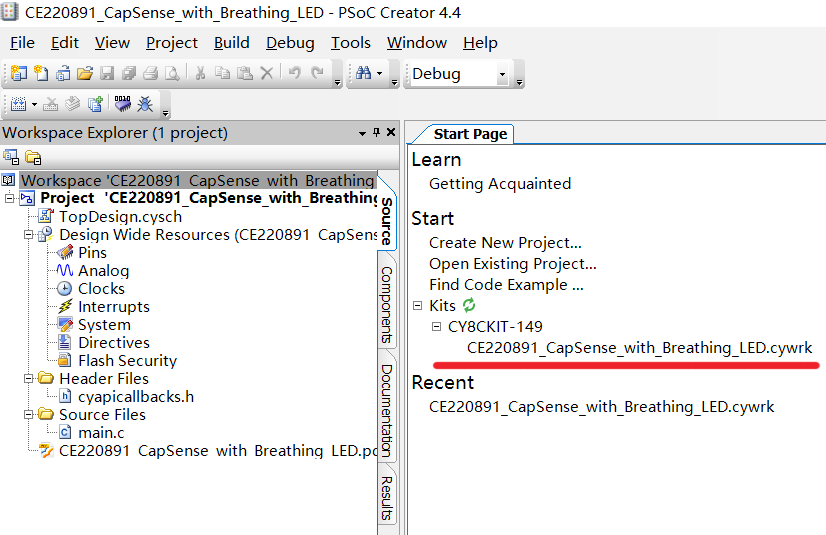Select cyapicallbacks.h header file
This screenshot has height=535, width=826.
coord(136,397)
